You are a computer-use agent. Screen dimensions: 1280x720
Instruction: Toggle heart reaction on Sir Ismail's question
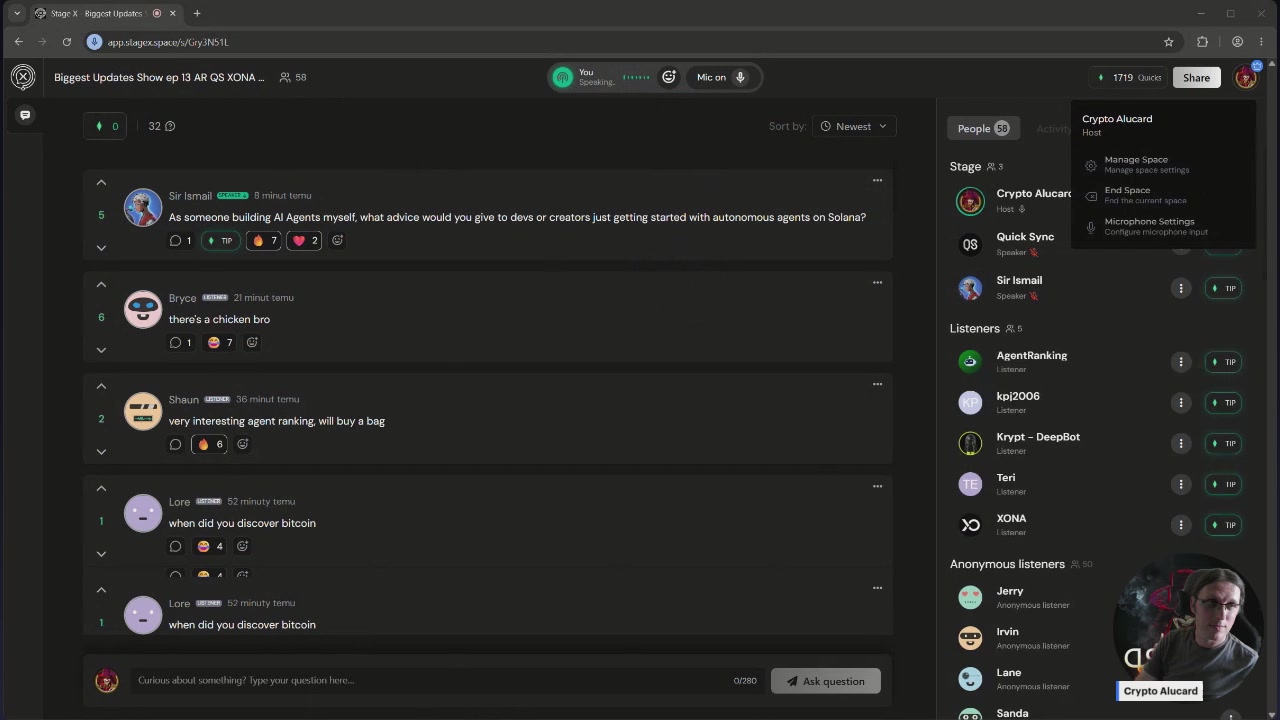point(305,240)
